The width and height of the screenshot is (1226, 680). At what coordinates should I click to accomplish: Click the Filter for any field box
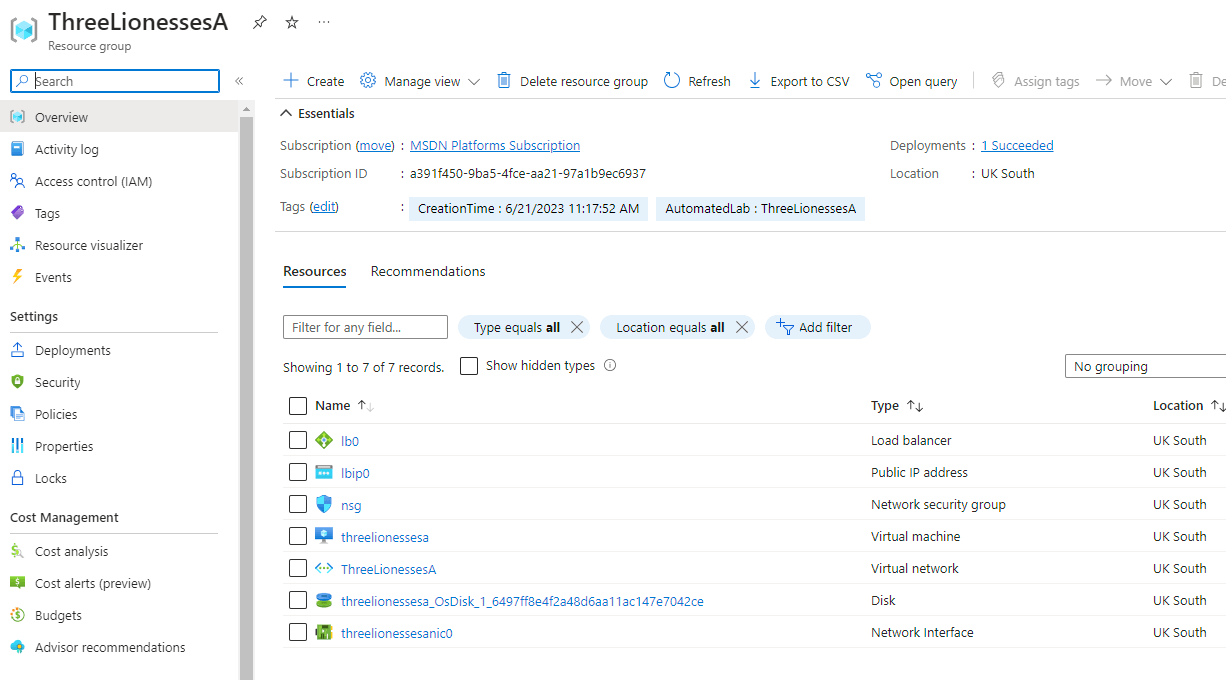point(365,327)
